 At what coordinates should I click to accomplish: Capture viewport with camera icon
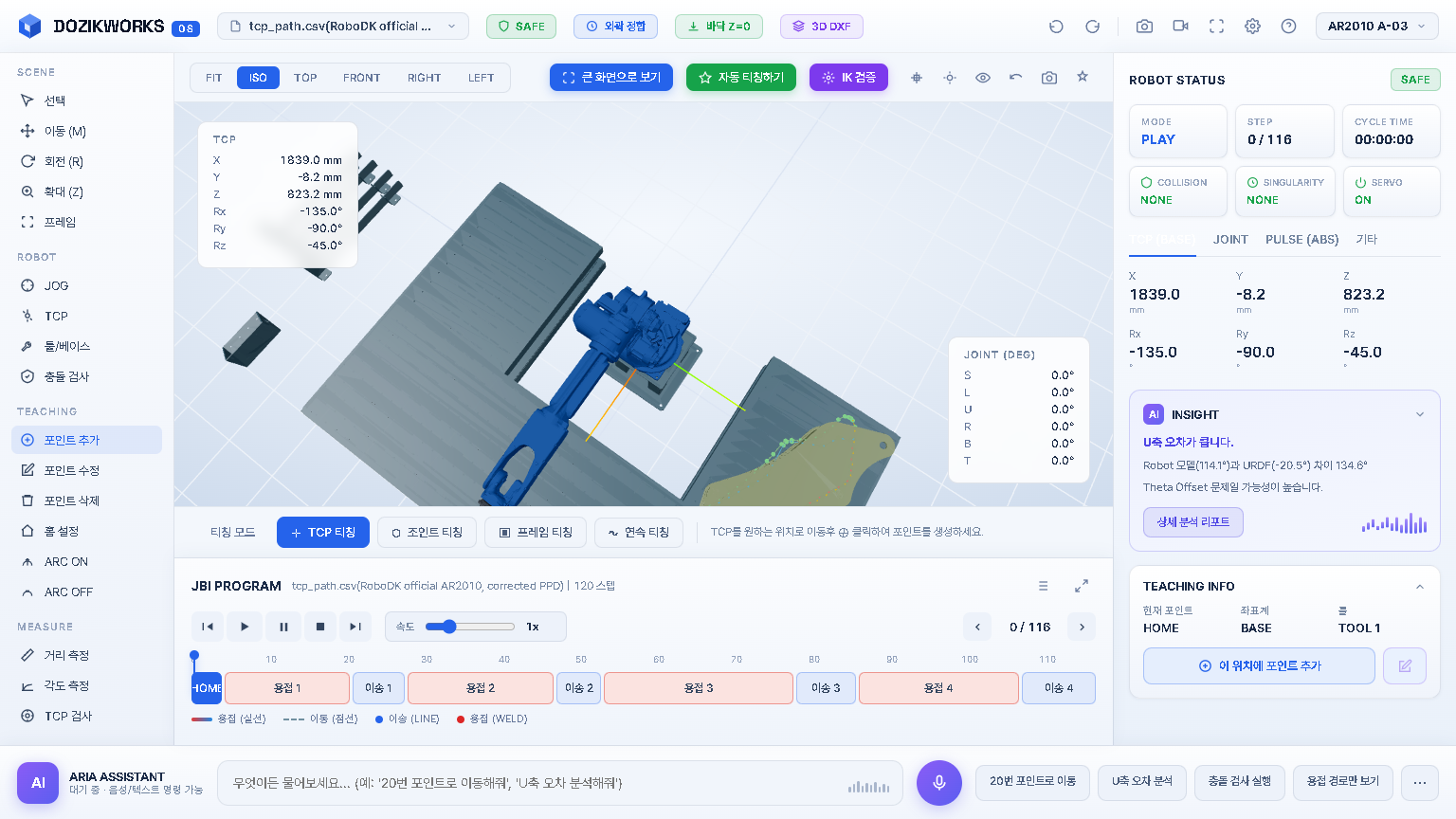click(x=1049, y=78)
